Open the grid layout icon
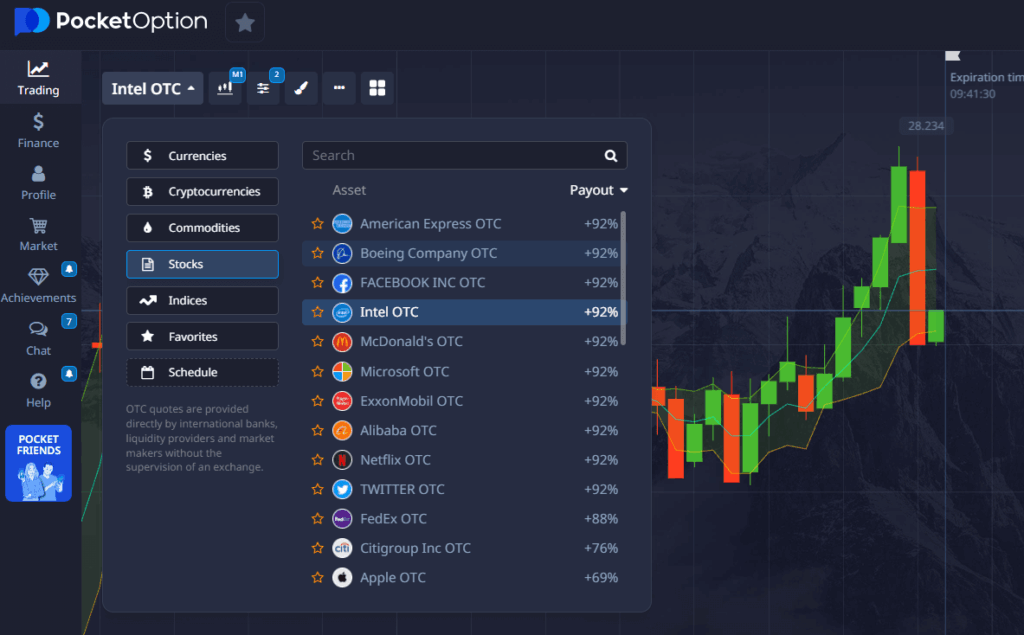The height and width of the screenshot is (635, 1024). 376,88
